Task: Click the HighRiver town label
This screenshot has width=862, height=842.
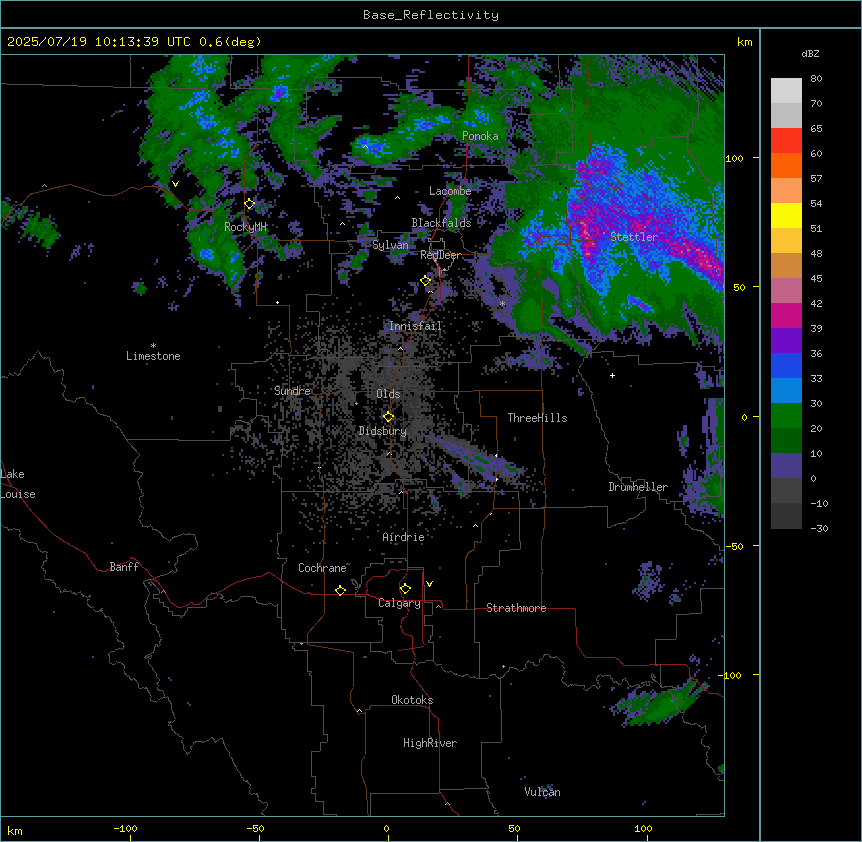Action: 430,743
